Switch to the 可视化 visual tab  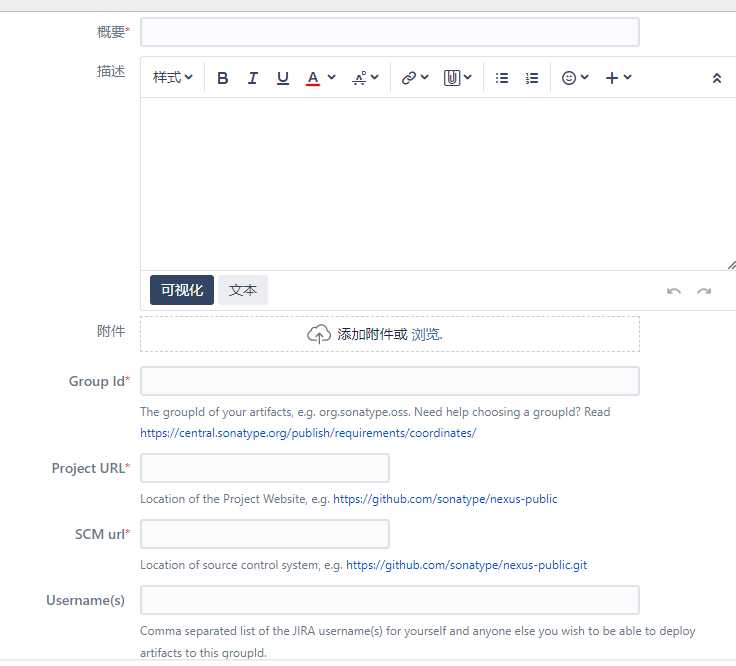click(182, 290)
